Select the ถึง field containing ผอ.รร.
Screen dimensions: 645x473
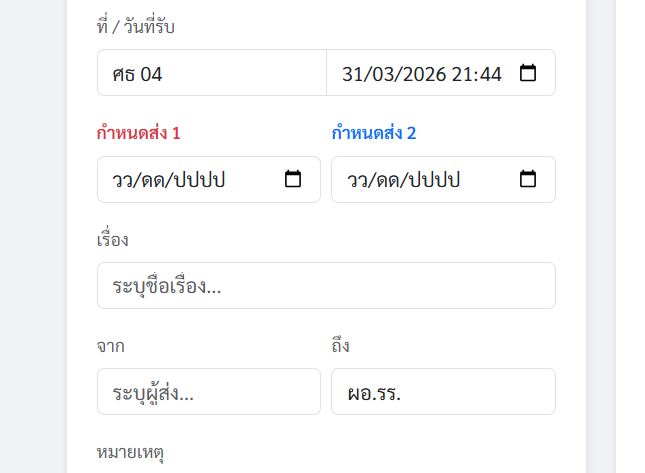pyautogui.click(x=443, y=392)
